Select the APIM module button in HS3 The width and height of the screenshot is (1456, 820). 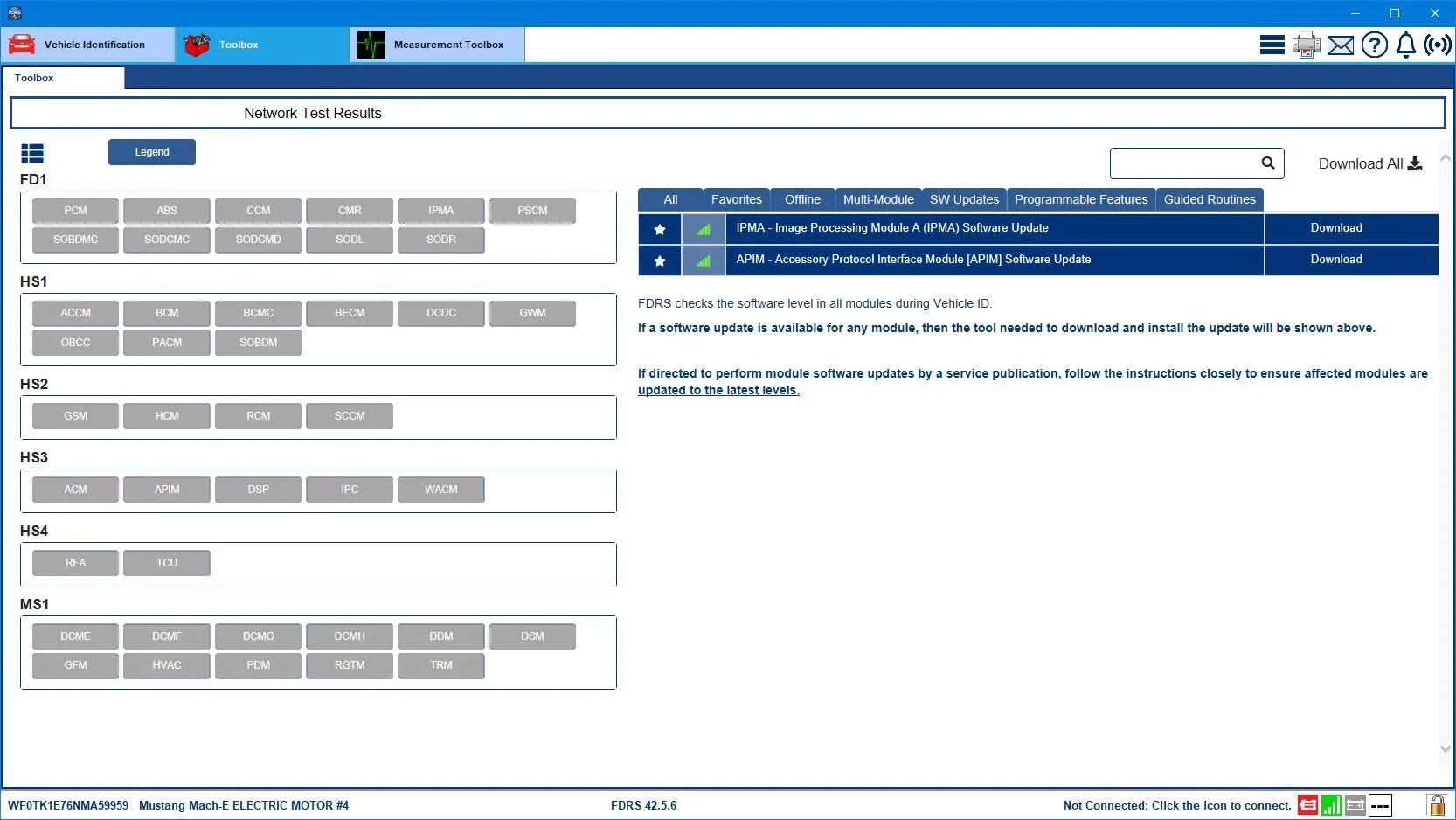[x=167, y=490]
